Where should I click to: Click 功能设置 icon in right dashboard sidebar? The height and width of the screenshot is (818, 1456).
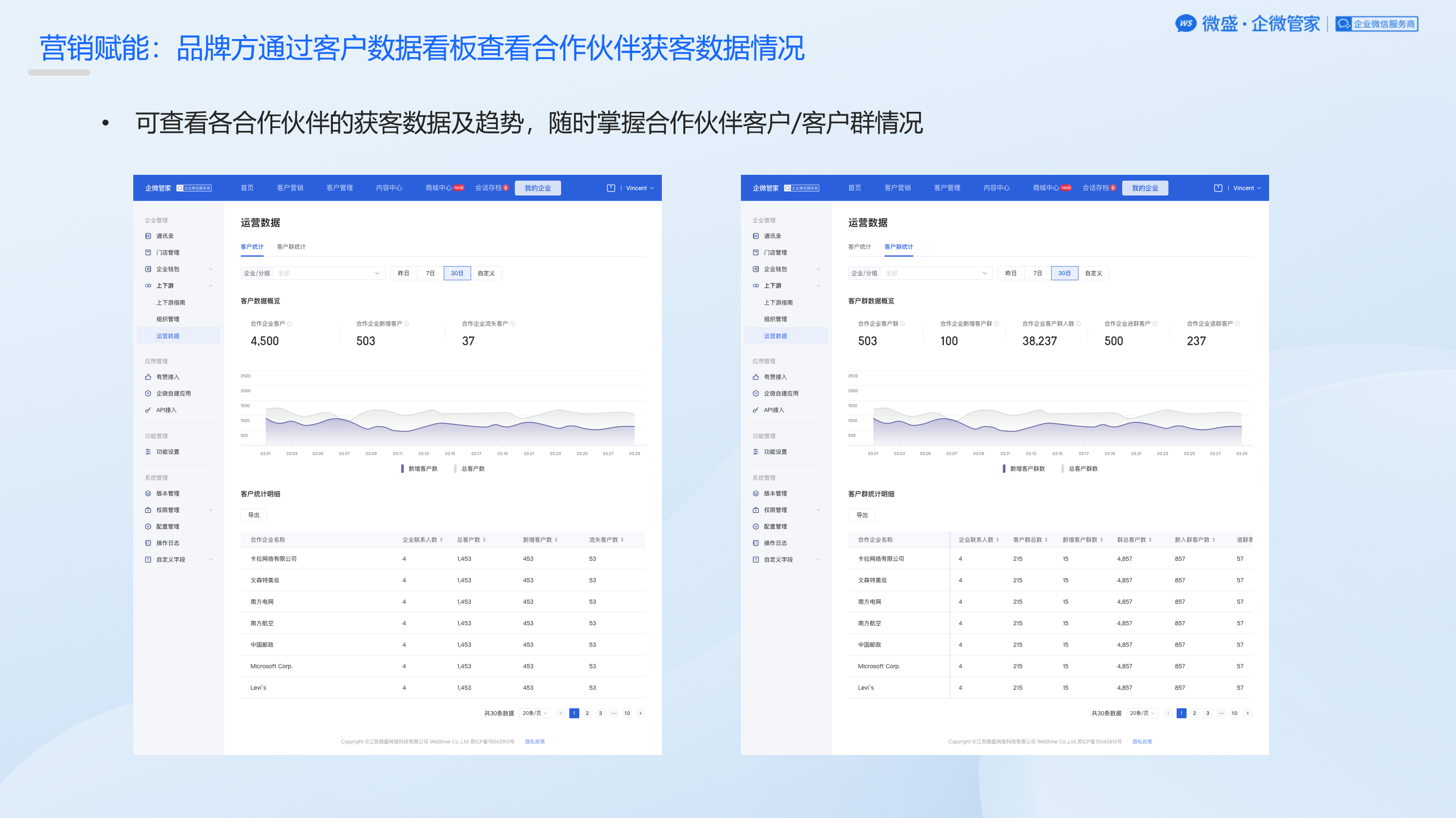[x=756, y=451]
